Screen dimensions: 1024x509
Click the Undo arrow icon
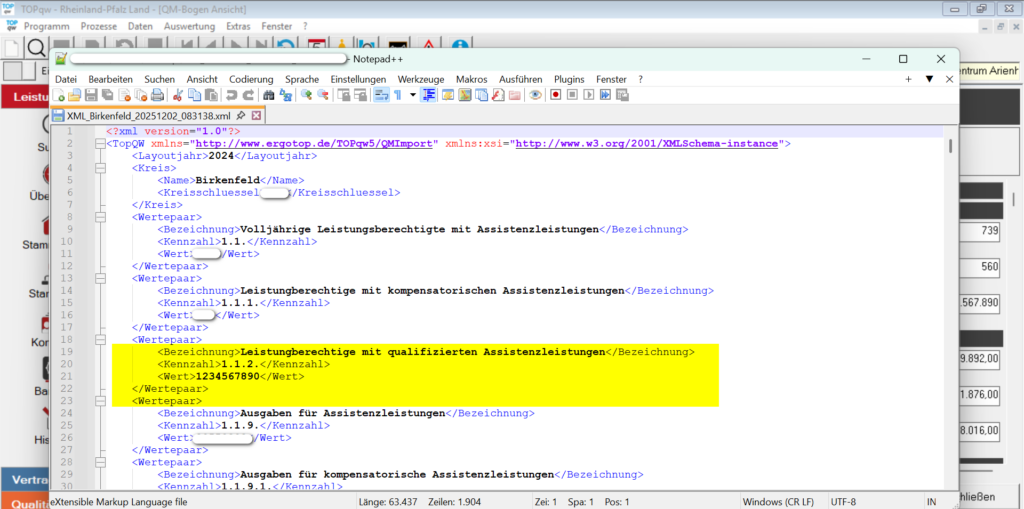[x=232, y=95]
